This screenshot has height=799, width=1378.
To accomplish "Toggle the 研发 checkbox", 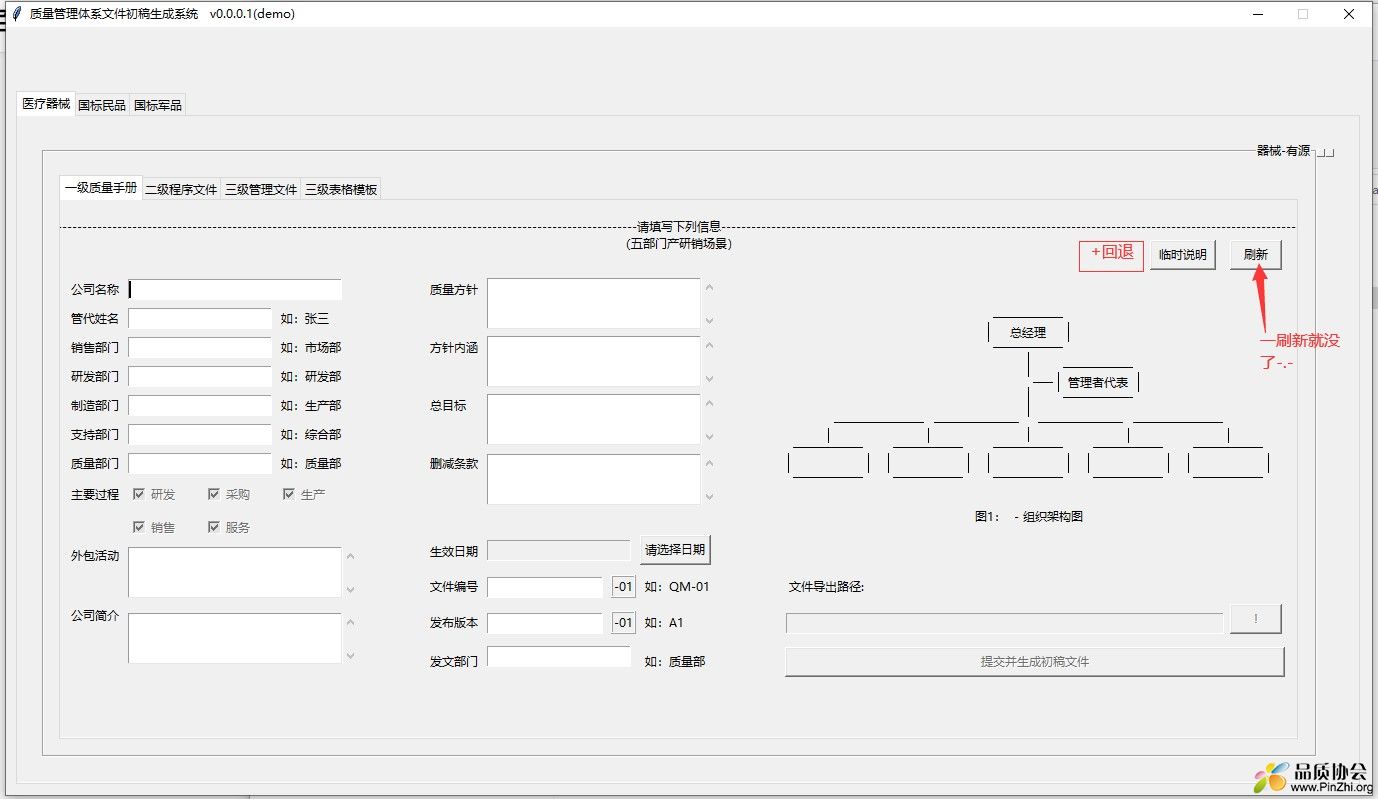I will pyautogui.click(x=139, y=494).
